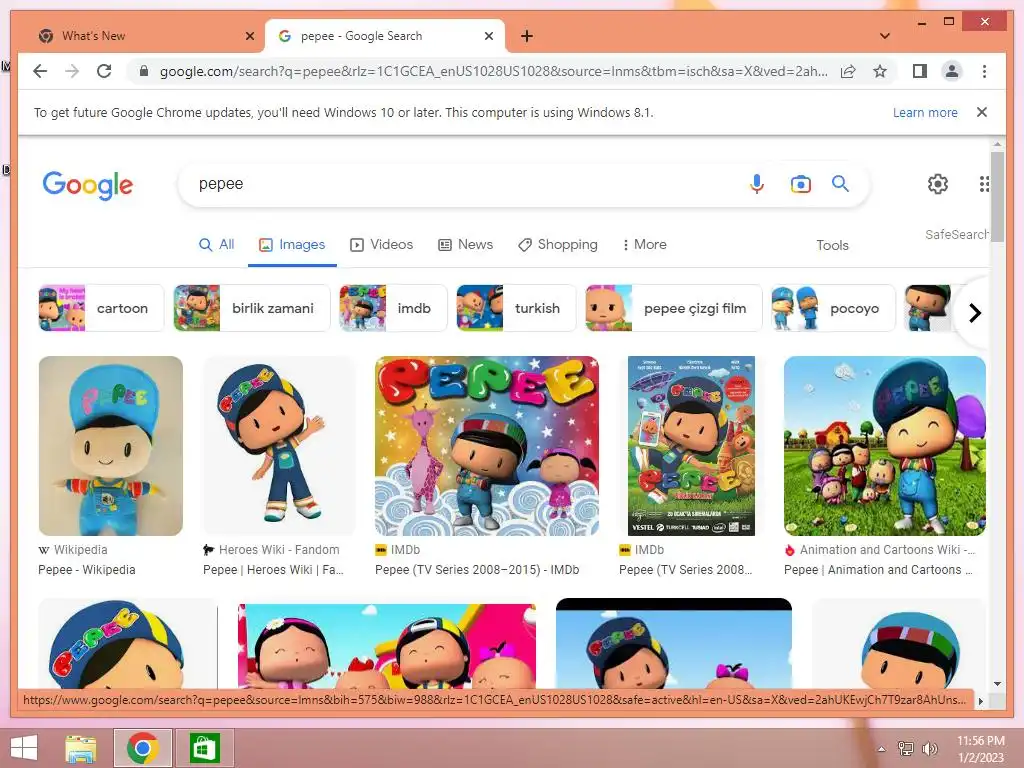1024x768 pixels.
Task: Switch to the What's New tab
Action: [x=142, y=36]
